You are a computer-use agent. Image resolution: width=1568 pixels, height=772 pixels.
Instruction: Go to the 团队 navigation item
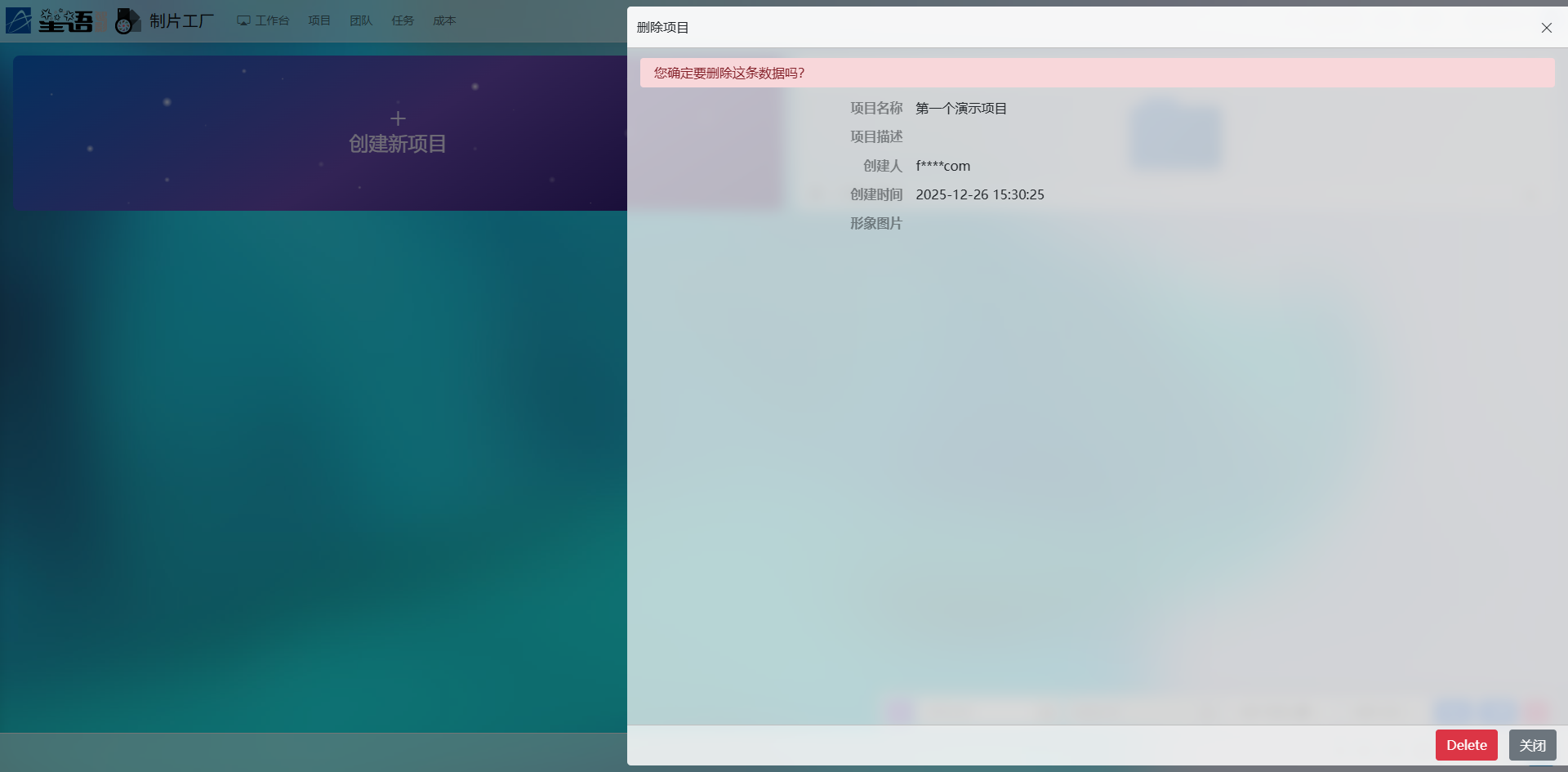point(361,20)
